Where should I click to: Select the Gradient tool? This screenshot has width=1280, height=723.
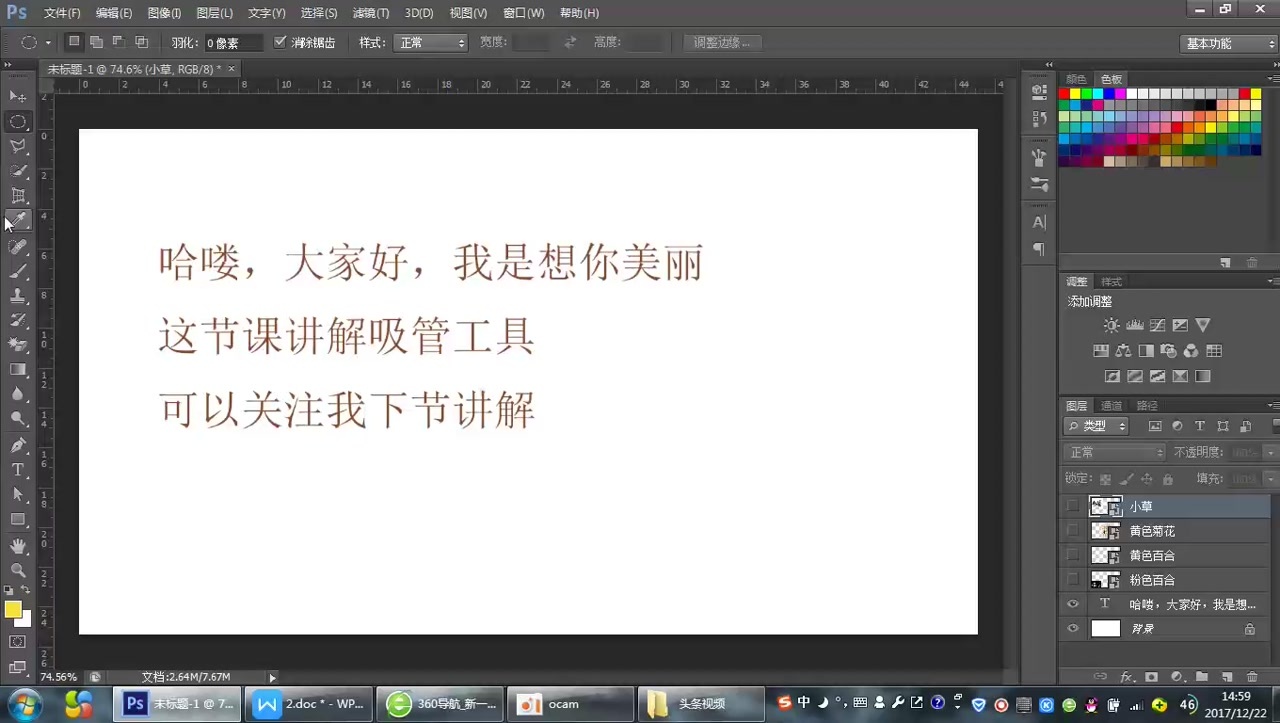coord(18,370)
